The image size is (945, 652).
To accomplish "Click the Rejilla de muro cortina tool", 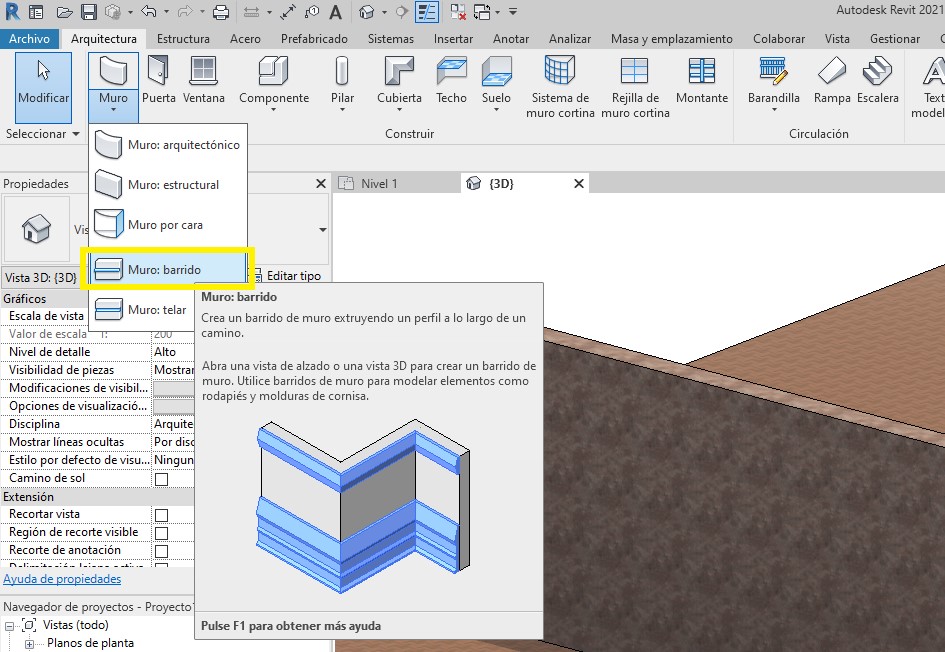I will point(635,86).
